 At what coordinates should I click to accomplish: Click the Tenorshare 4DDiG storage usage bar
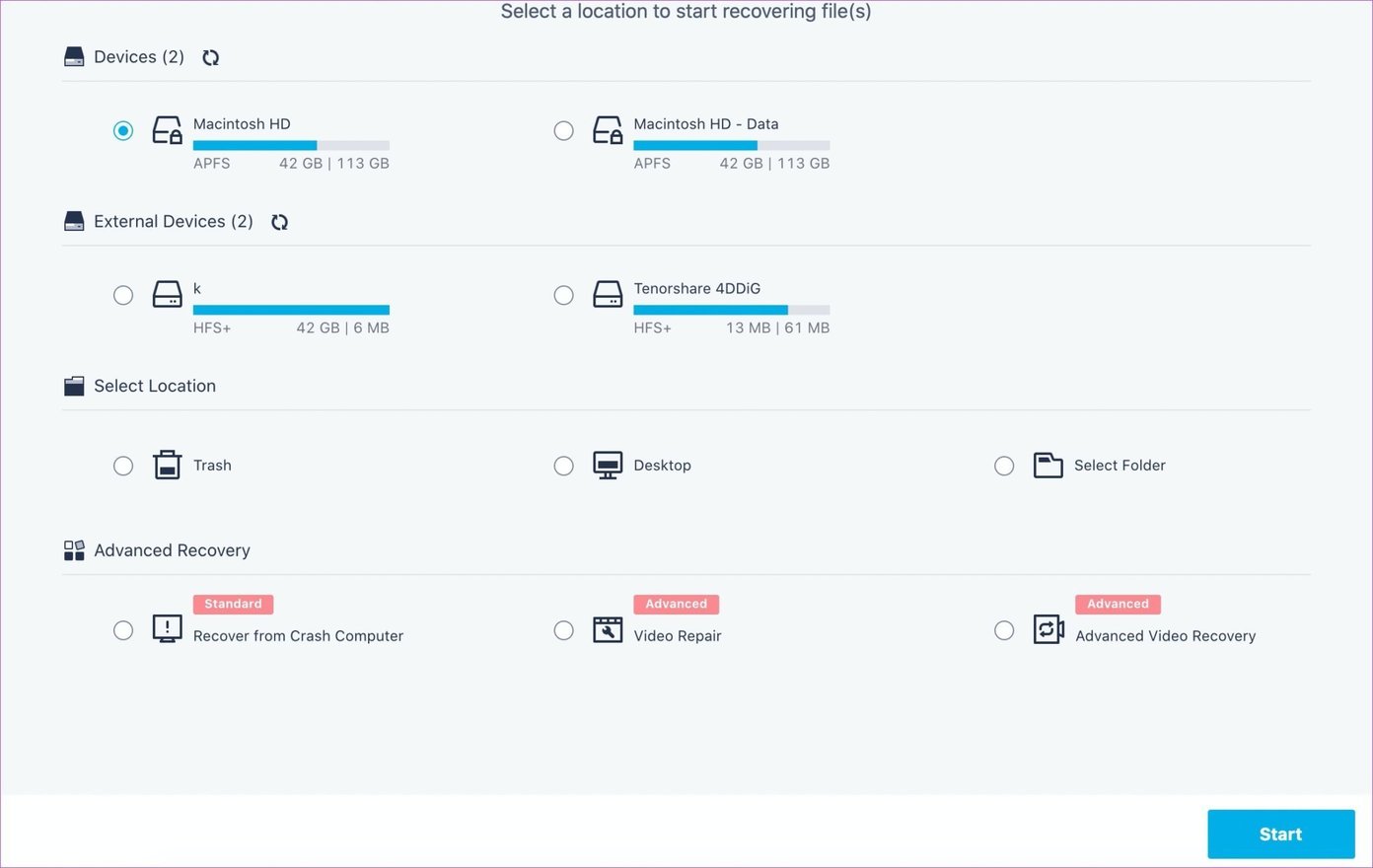point(732,310)
